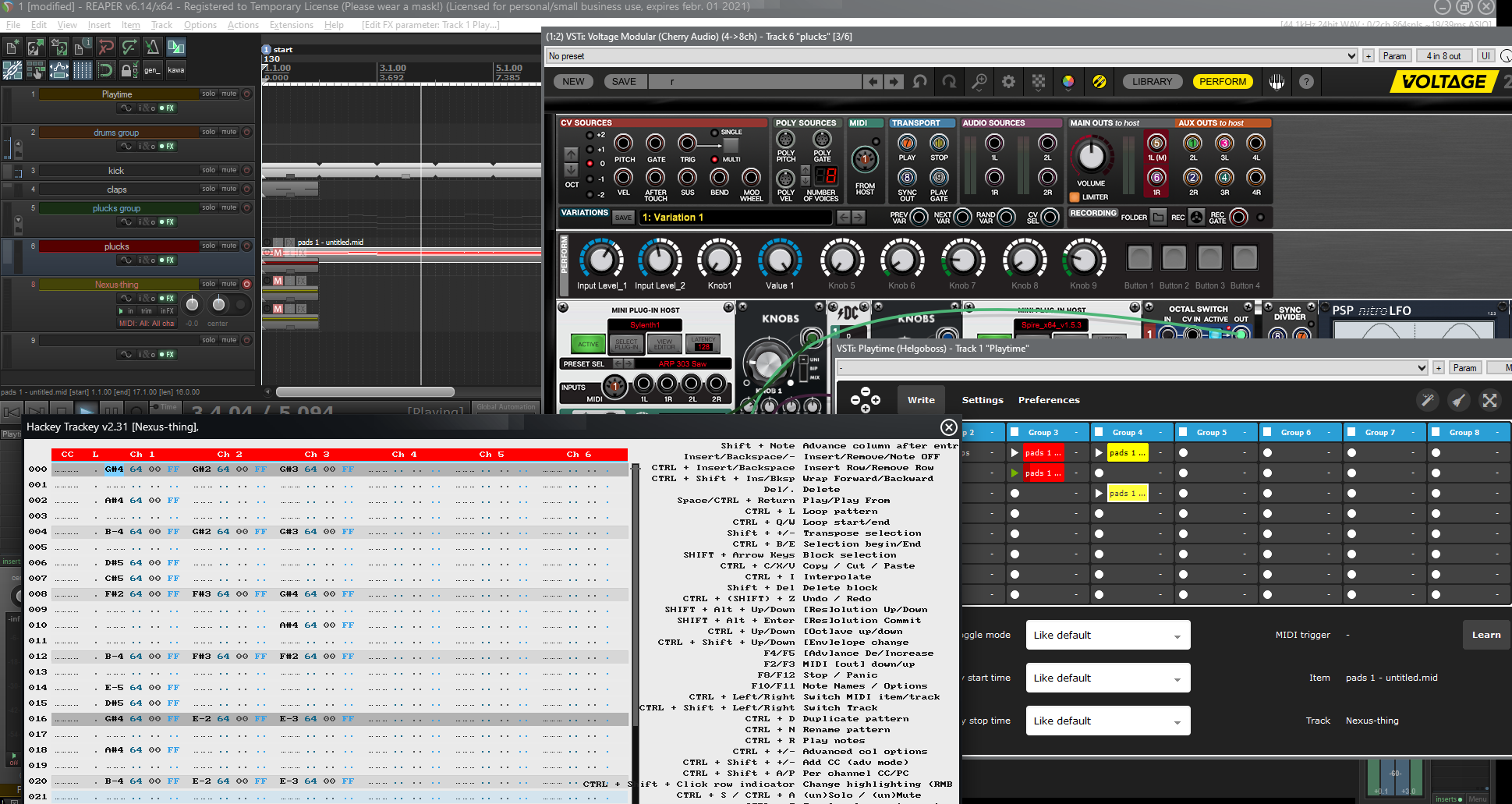Click the yellow striped cable icon in Voltage
Screen dimensions: 1512x804
(1099, 82)
